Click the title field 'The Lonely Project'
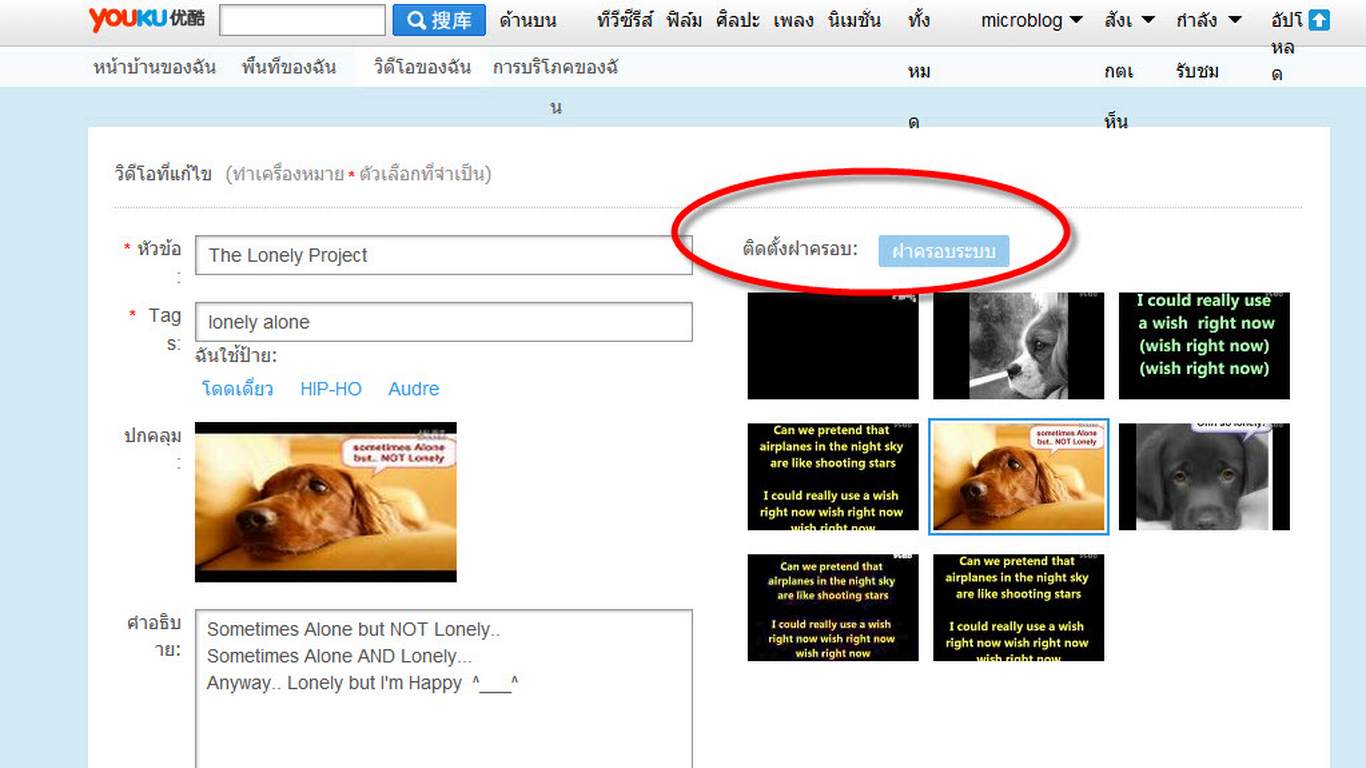This screenshot has width=1366, height=768. 444,255
